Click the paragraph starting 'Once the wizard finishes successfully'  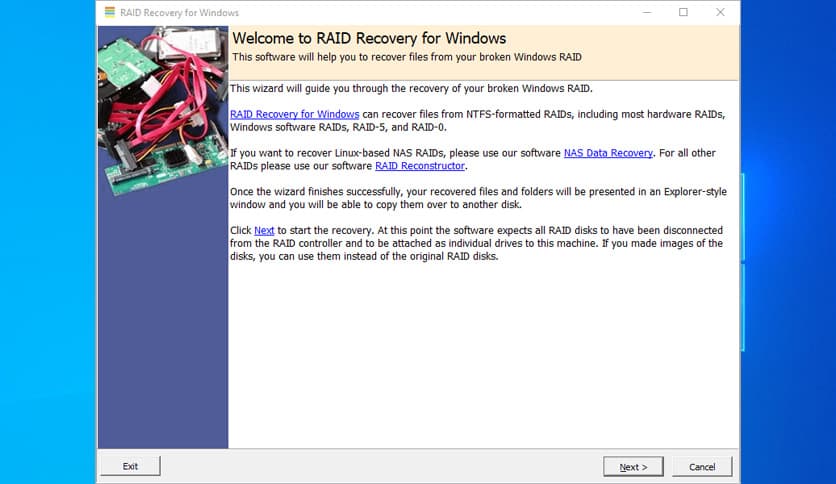tap(478, 198)
